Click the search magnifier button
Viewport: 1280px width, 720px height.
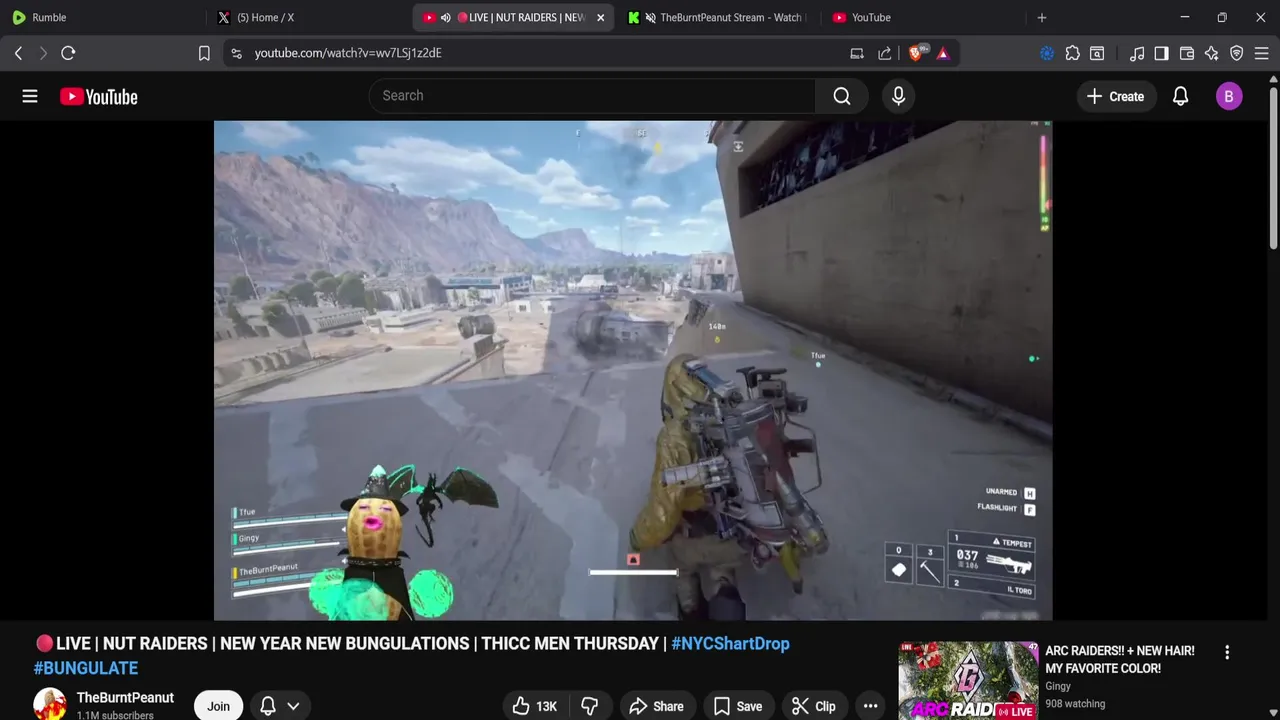[x=842, y=96]
